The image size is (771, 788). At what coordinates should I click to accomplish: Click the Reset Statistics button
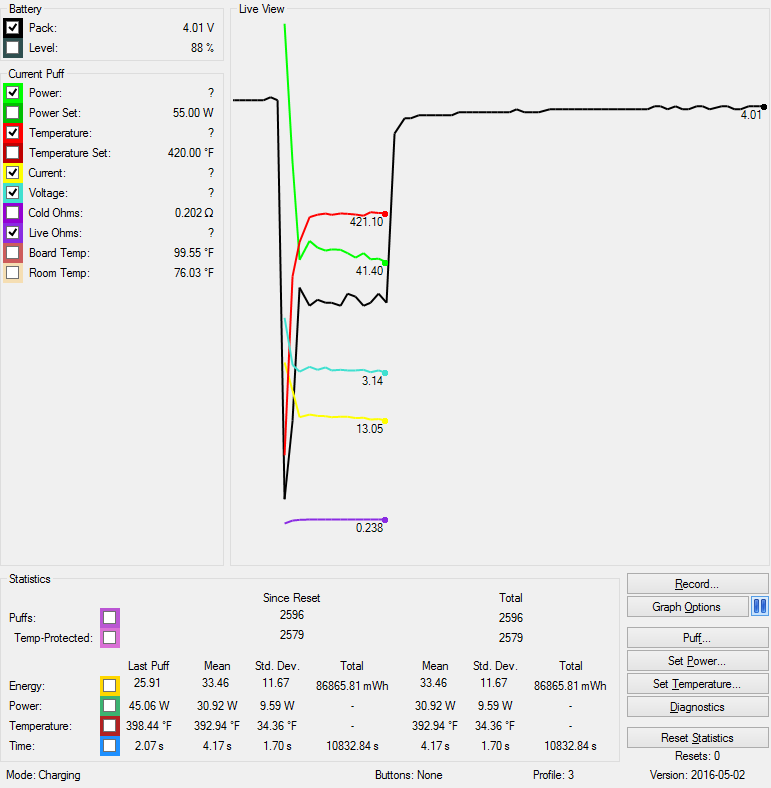697,738
